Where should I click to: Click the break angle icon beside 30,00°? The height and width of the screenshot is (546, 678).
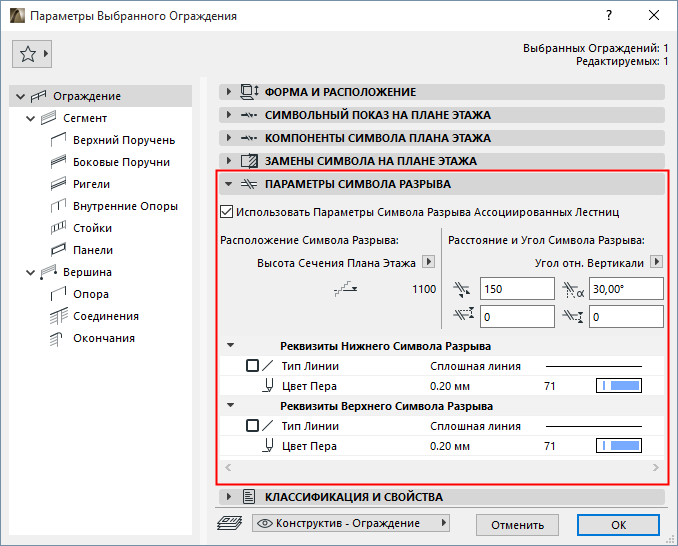click(x=573, y=289)
